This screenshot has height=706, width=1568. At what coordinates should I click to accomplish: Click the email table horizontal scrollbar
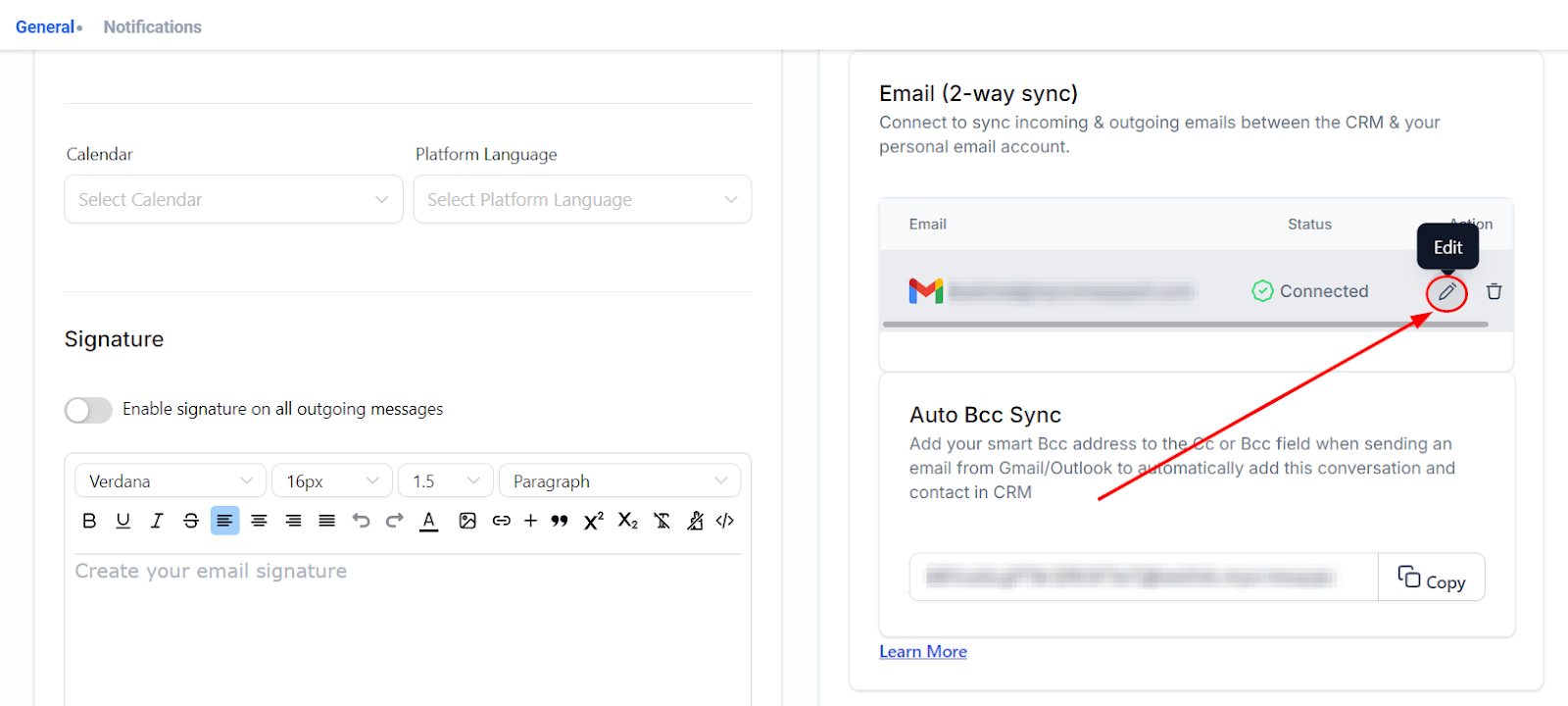[x=1186, y=324]
